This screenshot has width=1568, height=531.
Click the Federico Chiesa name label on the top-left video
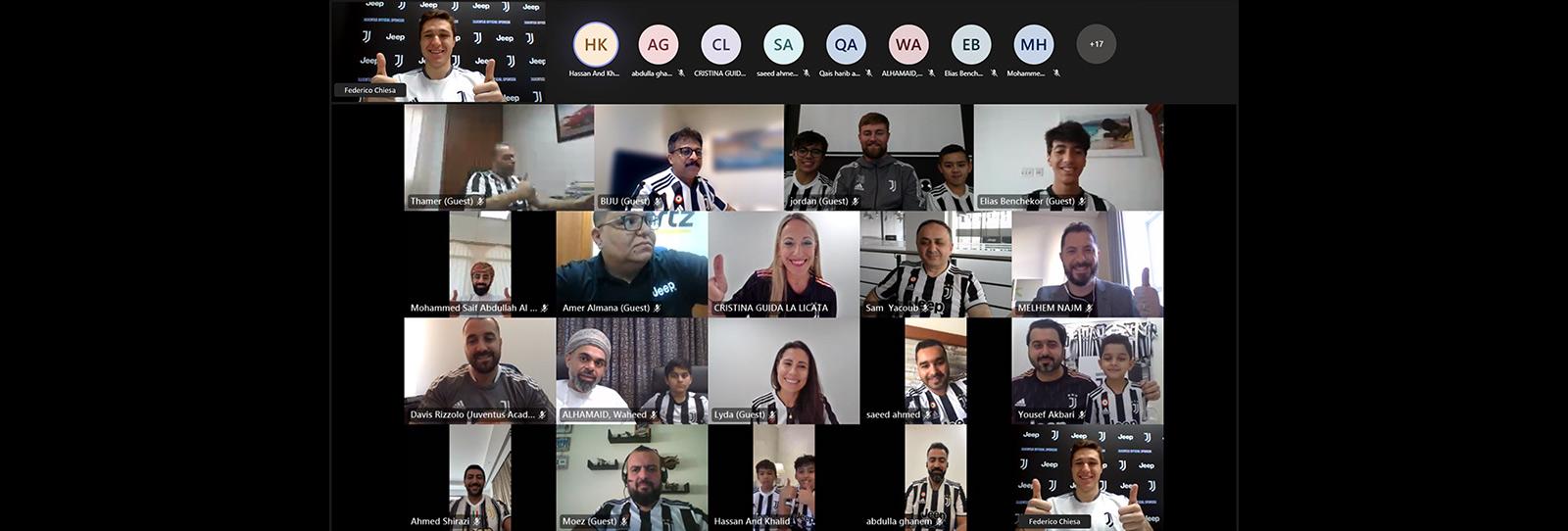[369, 90]
